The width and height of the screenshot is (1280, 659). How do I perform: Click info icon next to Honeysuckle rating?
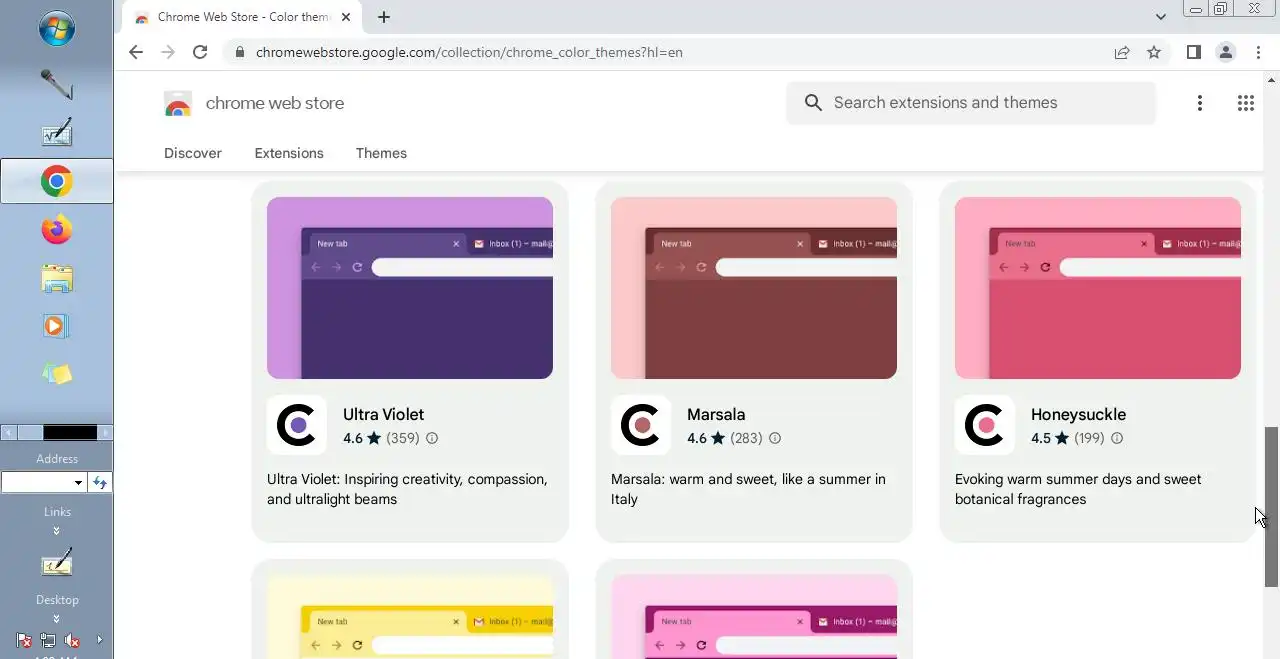click(x=1117, y=438)
